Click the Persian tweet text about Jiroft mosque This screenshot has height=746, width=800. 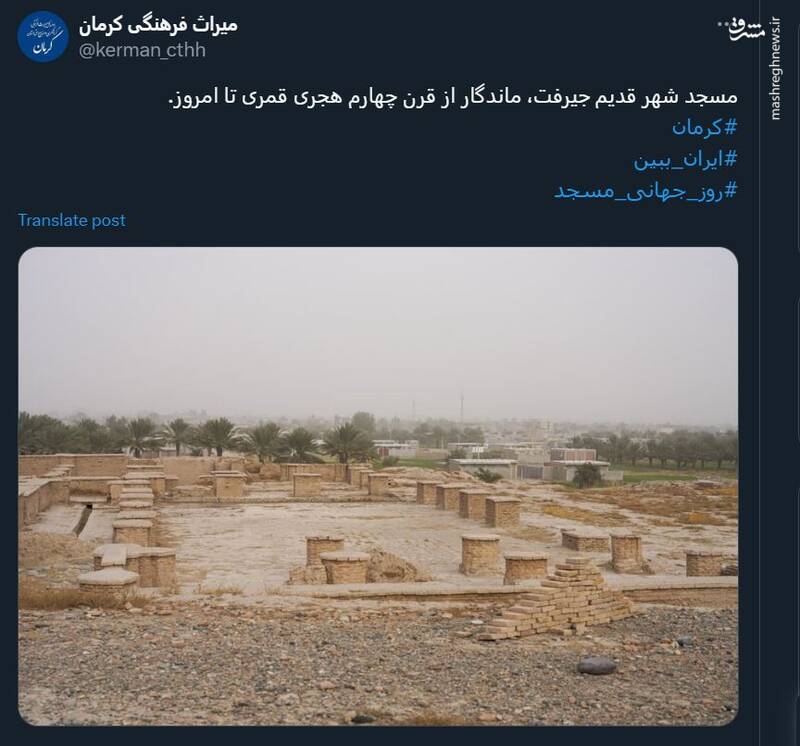click(x=453, y=97)
